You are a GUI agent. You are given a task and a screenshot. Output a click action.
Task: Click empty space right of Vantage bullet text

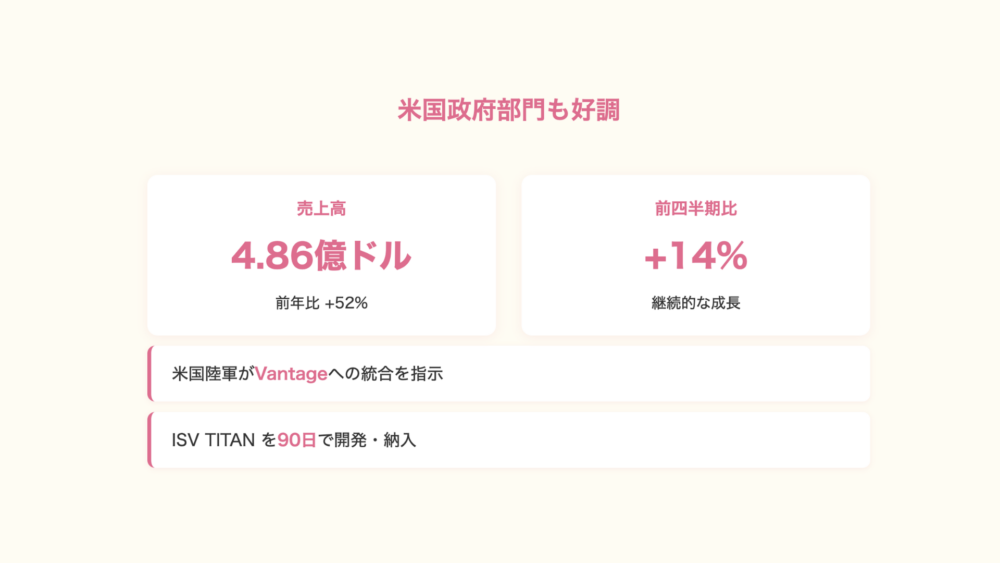click(650, 374)
